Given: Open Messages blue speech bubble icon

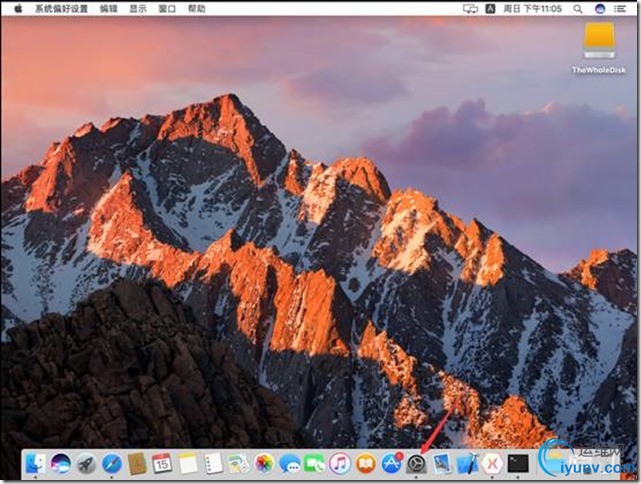Looking at the screenshot, I should (x=289, y=464).
